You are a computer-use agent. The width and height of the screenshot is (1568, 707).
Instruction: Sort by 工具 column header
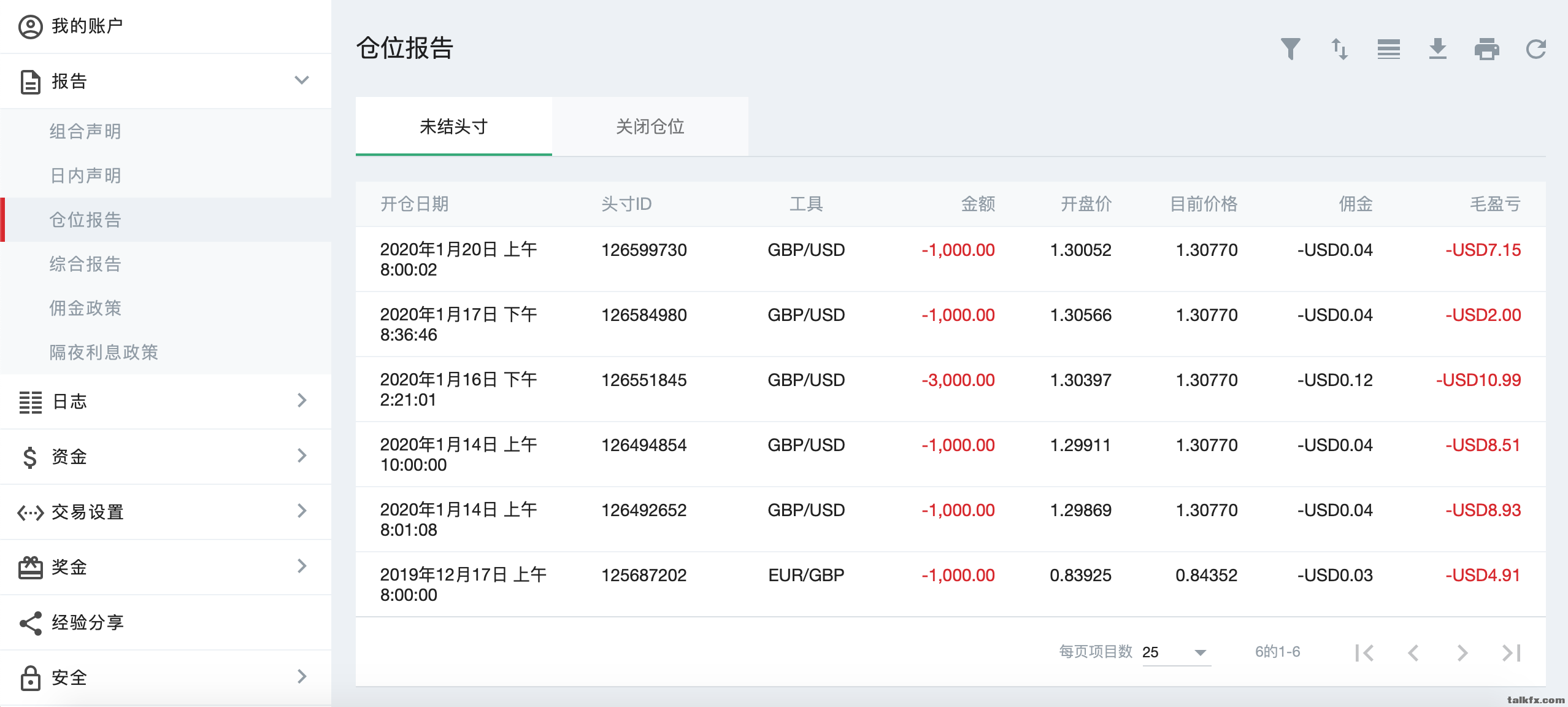click(806, 204)
